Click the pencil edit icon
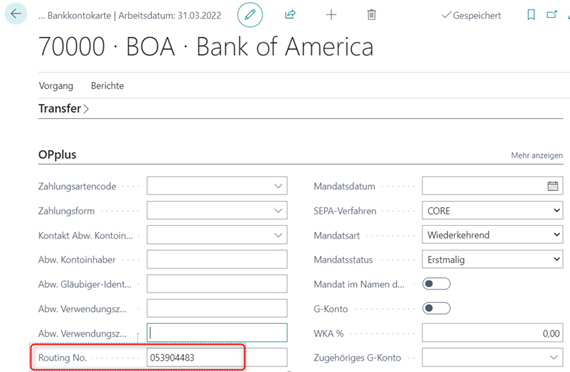Screen dimensions: 570x372 click(x=250, y=15)
